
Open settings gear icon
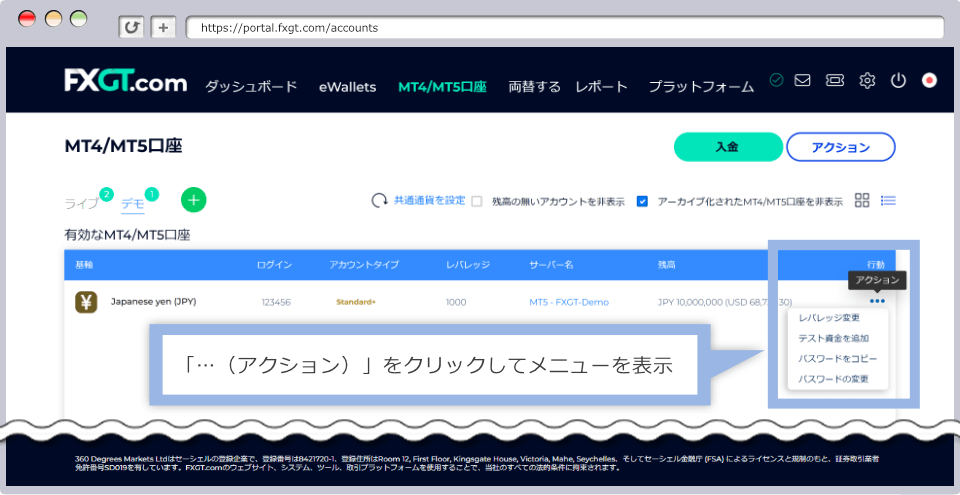click(x=867, y=80)
